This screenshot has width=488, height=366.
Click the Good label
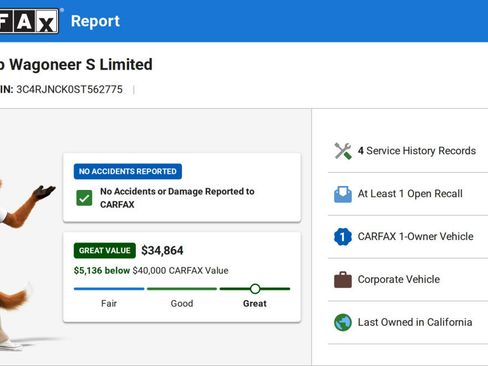click(x=182, y=303)
